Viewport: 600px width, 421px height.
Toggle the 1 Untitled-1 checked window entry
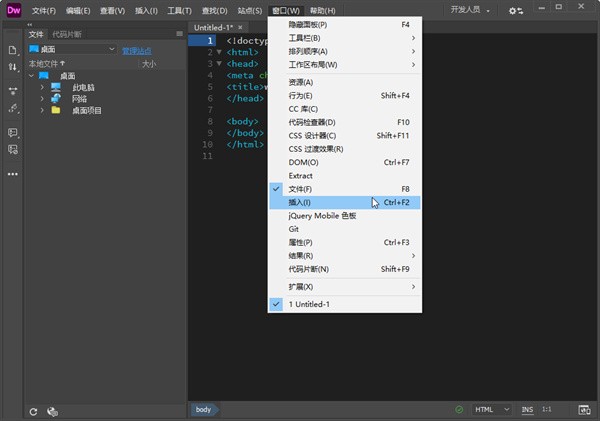[x=309, y=303]
